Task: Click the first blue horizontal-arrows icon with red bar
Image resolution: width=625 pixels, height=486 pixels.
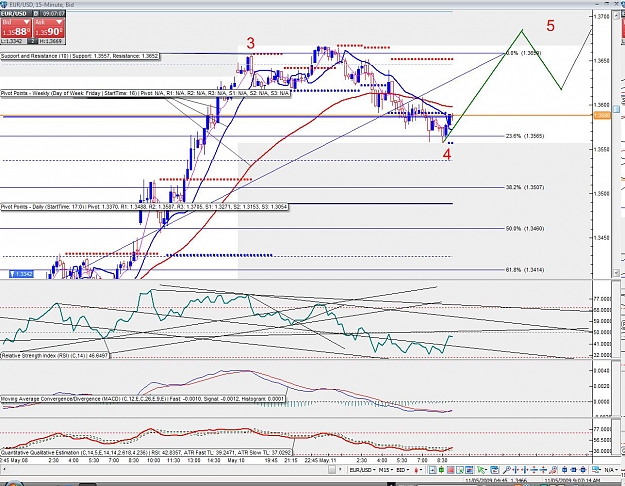Action: pos(516,470)
